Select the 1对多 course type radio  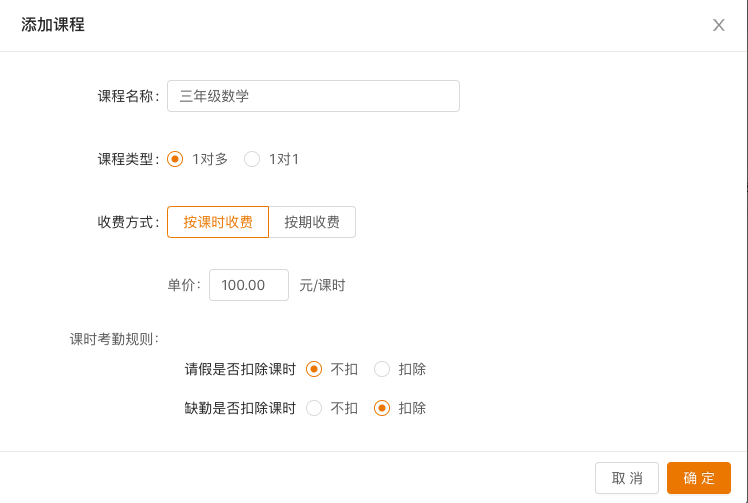(x=175, y=159)
